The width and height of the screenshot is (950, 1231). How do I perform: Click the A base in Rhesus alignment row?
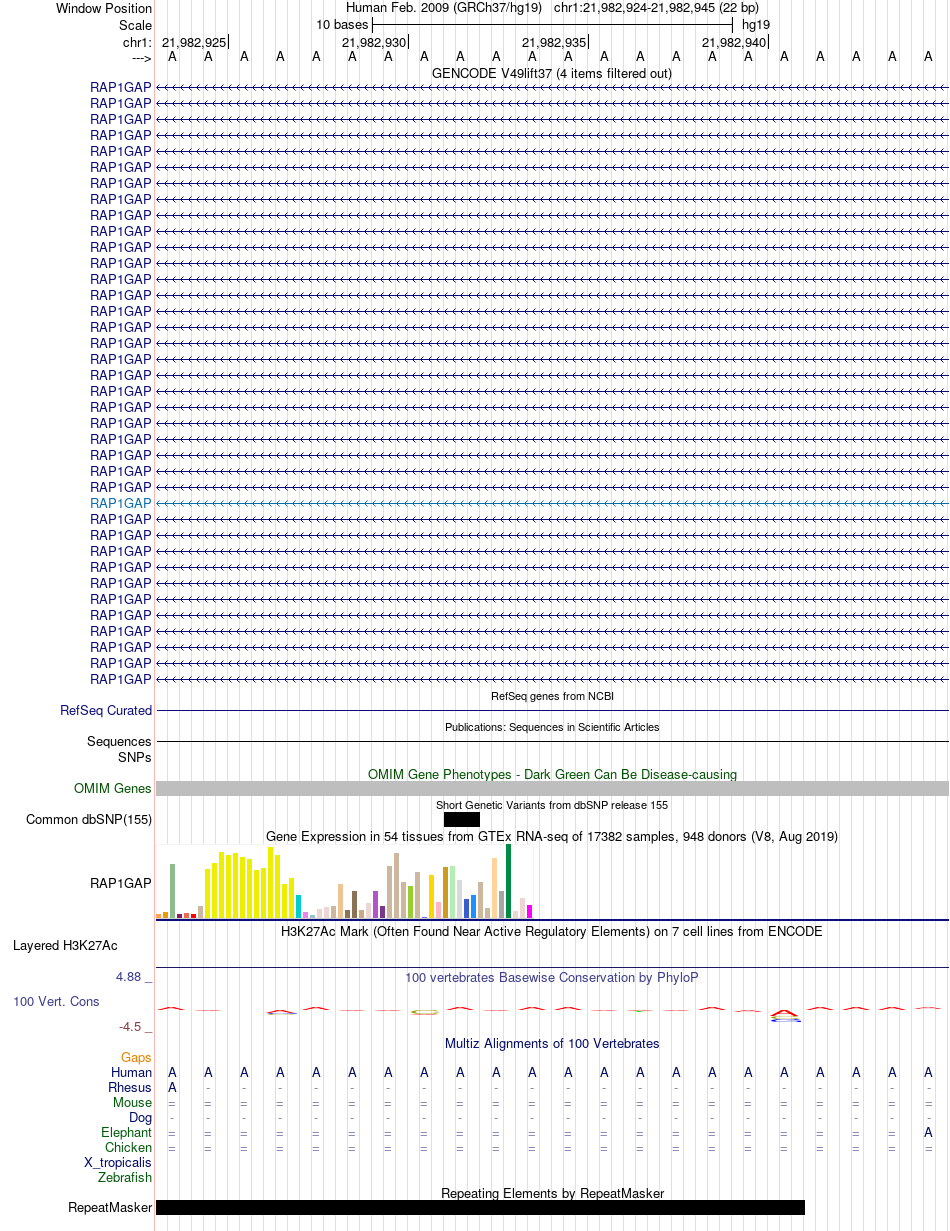[x=172, y=1087]
